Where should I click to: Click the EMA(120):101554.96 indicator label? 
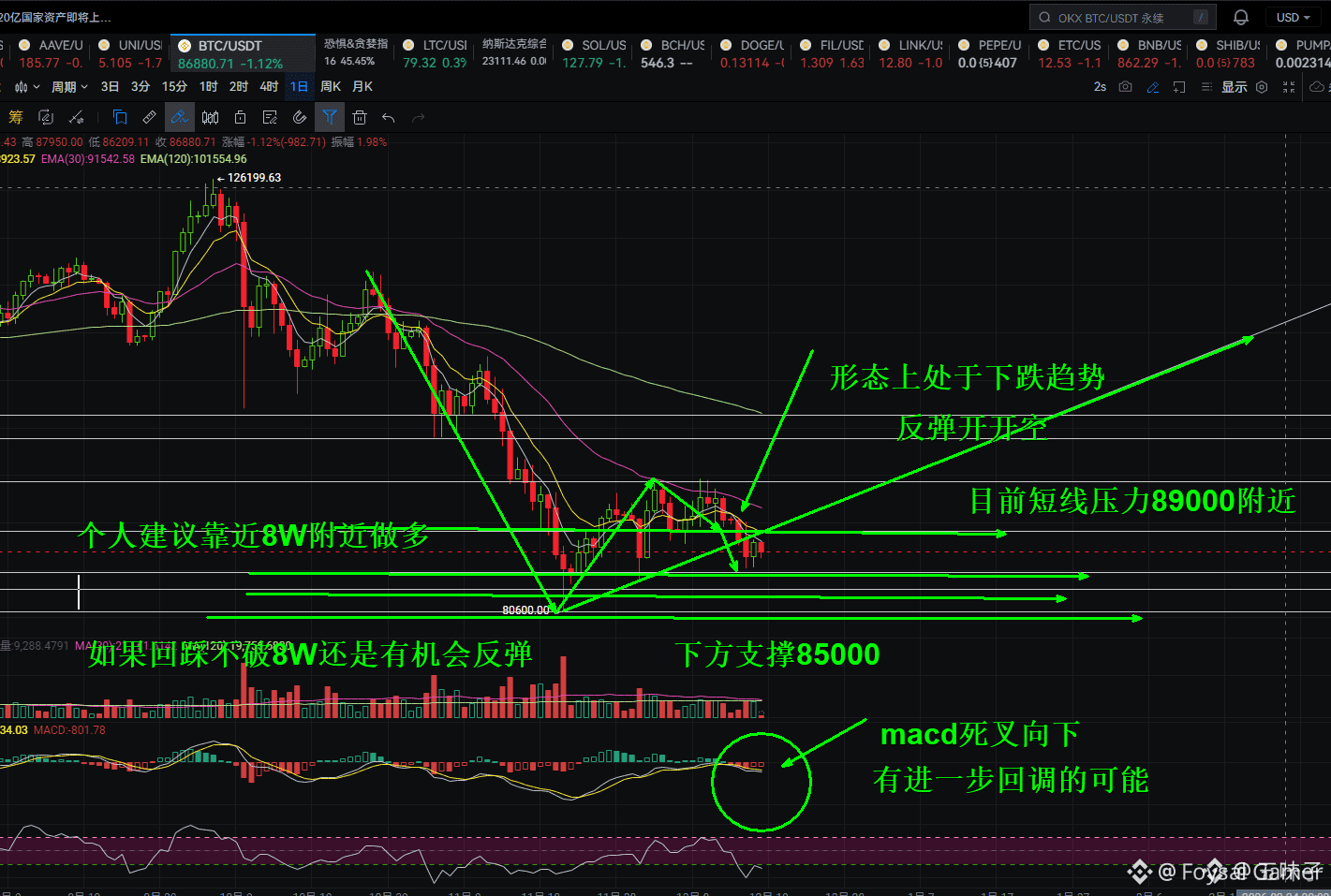click(194, 159)
